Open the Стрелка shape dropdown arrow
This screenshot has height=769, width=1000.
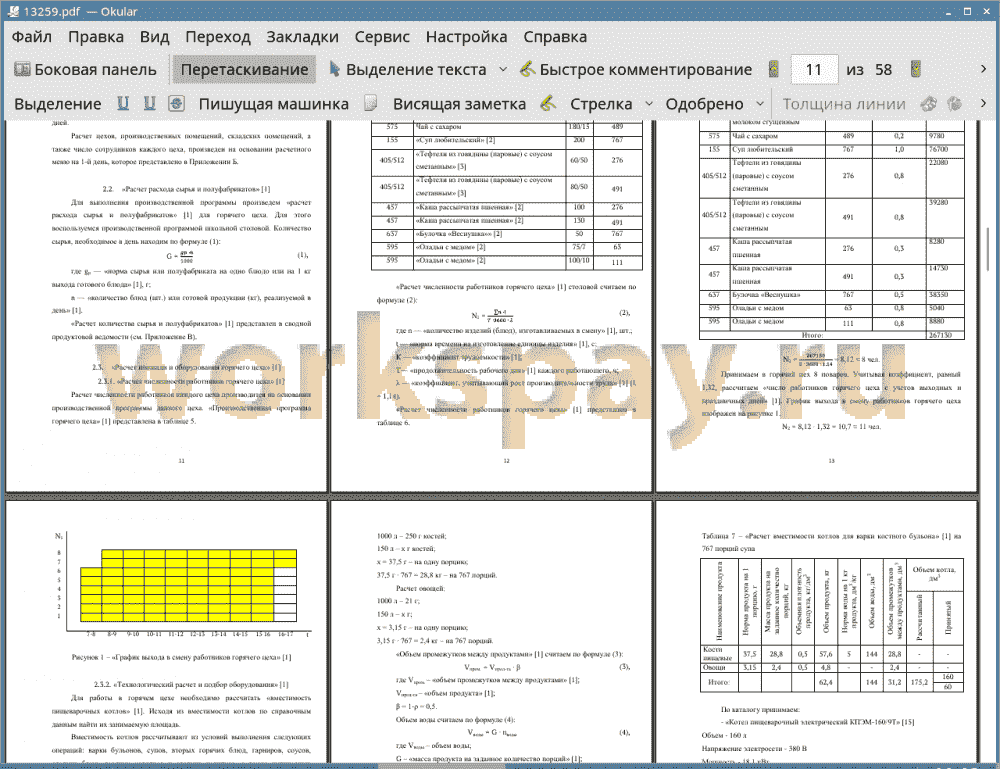coord(649,103)
